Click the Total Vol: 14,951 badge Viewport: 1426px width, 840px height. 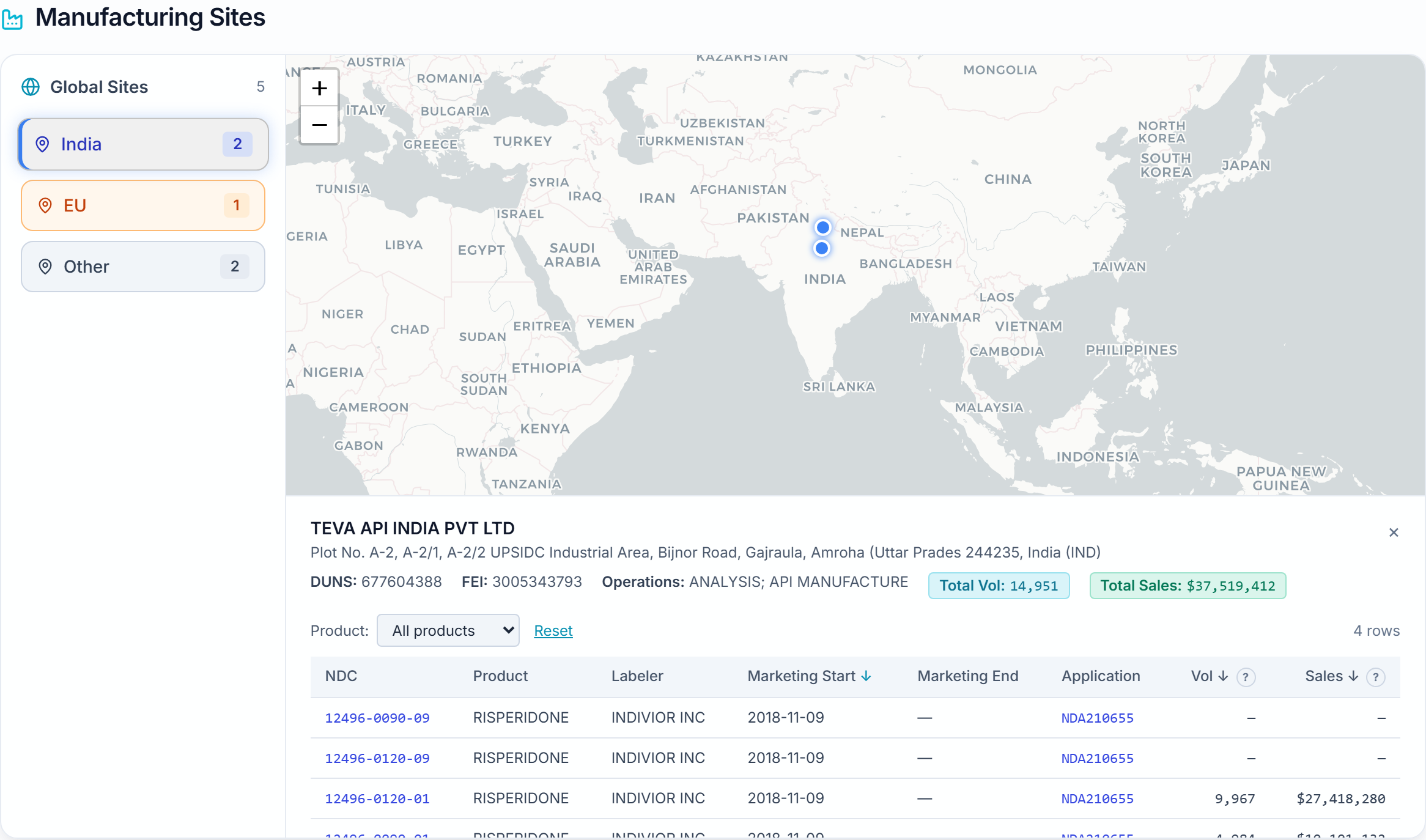[999, 586]
